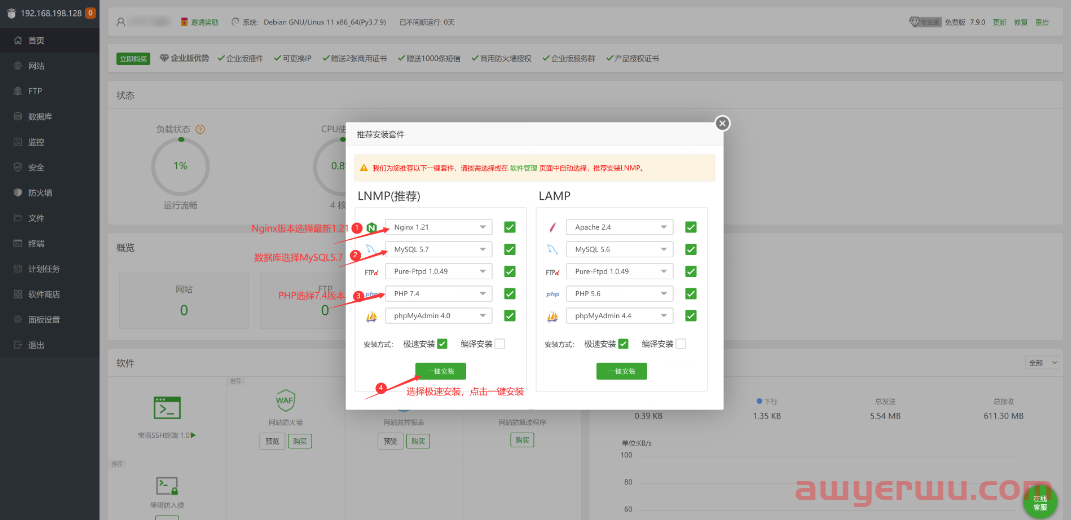Click the 监控 monitor icon in sidebar
Viewport: 1071px width, 520px height.
[x=18, y=142]
